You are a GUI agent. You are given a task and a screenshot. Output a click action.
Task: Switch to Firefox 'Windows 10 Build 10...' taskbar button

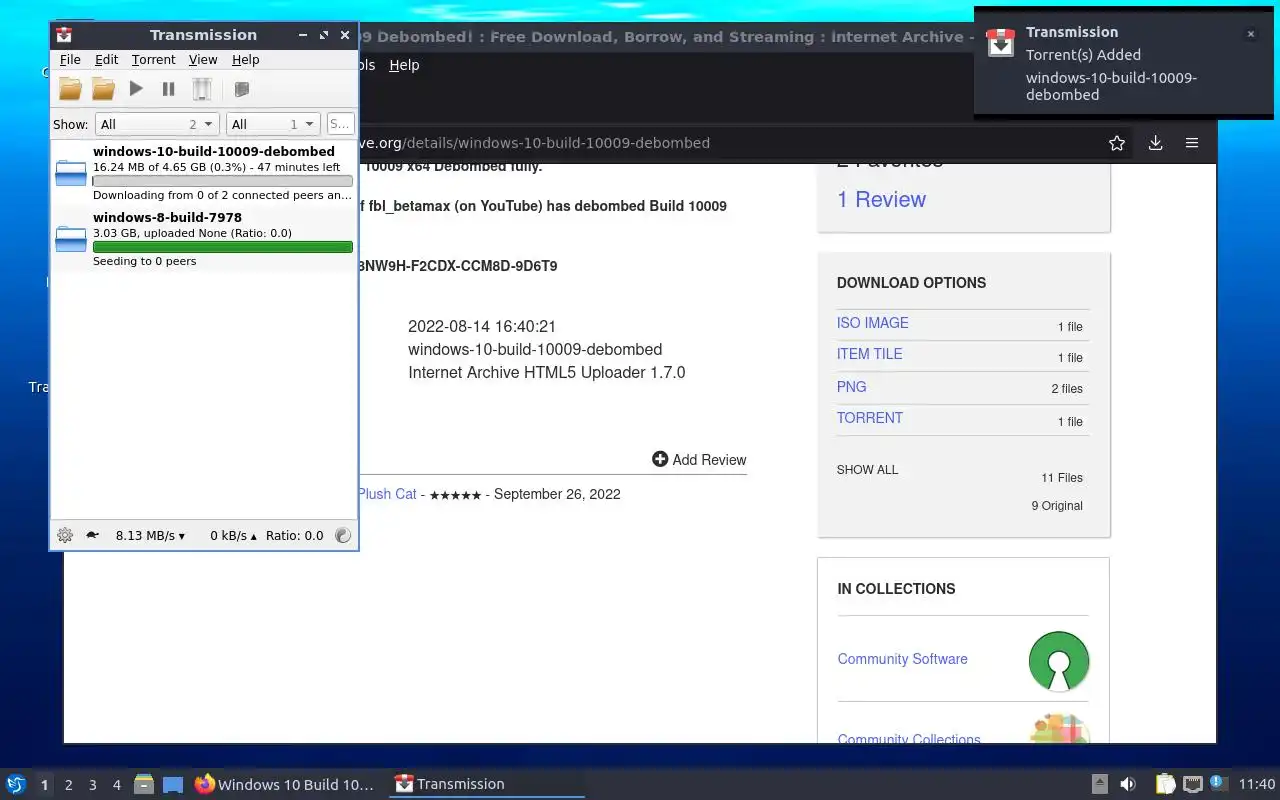point(284,784)
